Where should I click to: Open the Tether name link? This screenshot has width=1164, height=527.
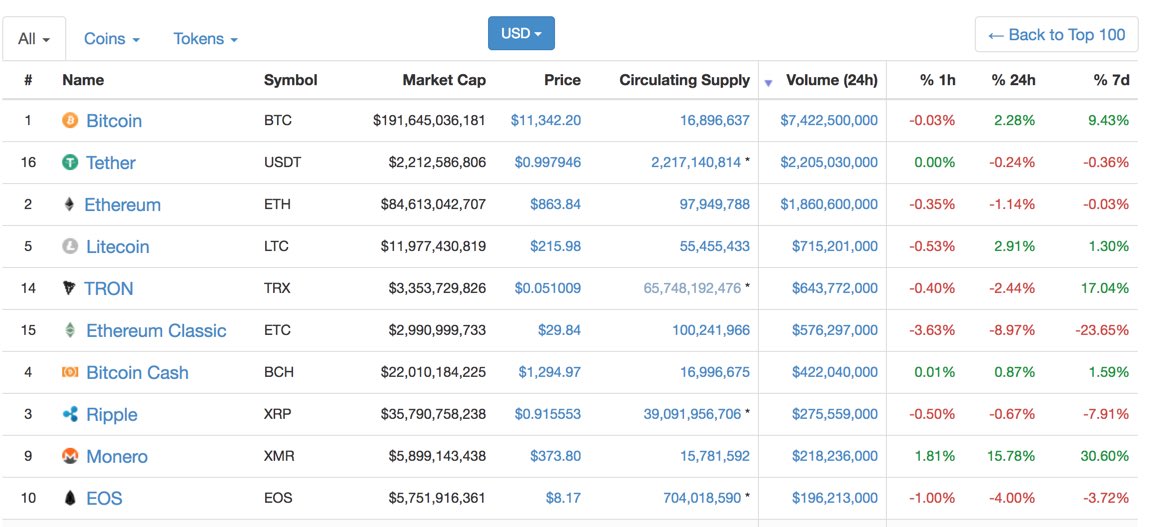tap(111, 163)
